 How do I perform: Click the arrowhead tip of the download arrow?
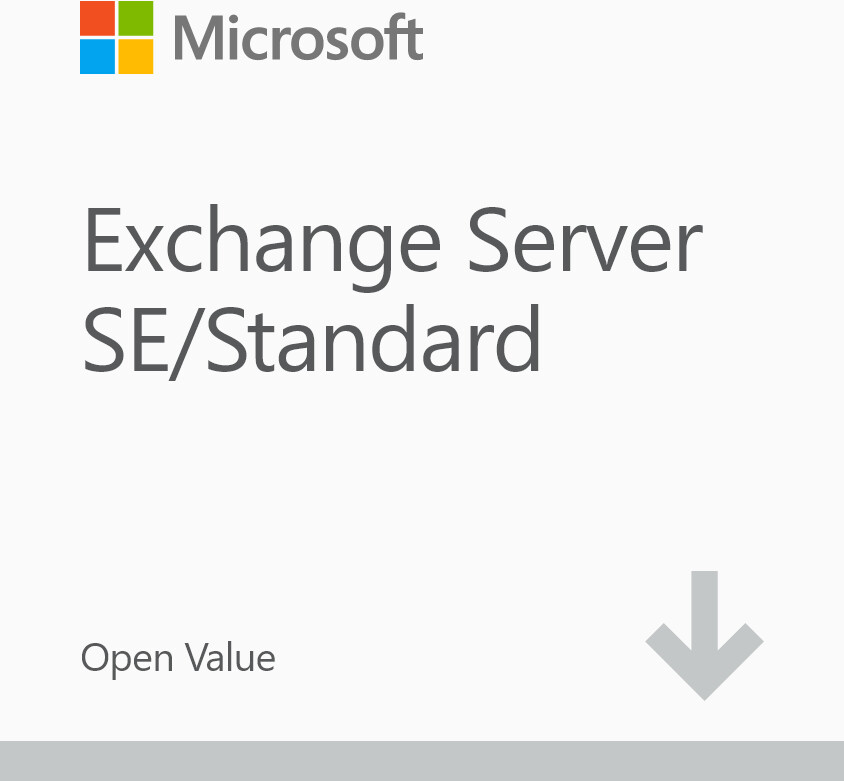(x=704, y=690)
